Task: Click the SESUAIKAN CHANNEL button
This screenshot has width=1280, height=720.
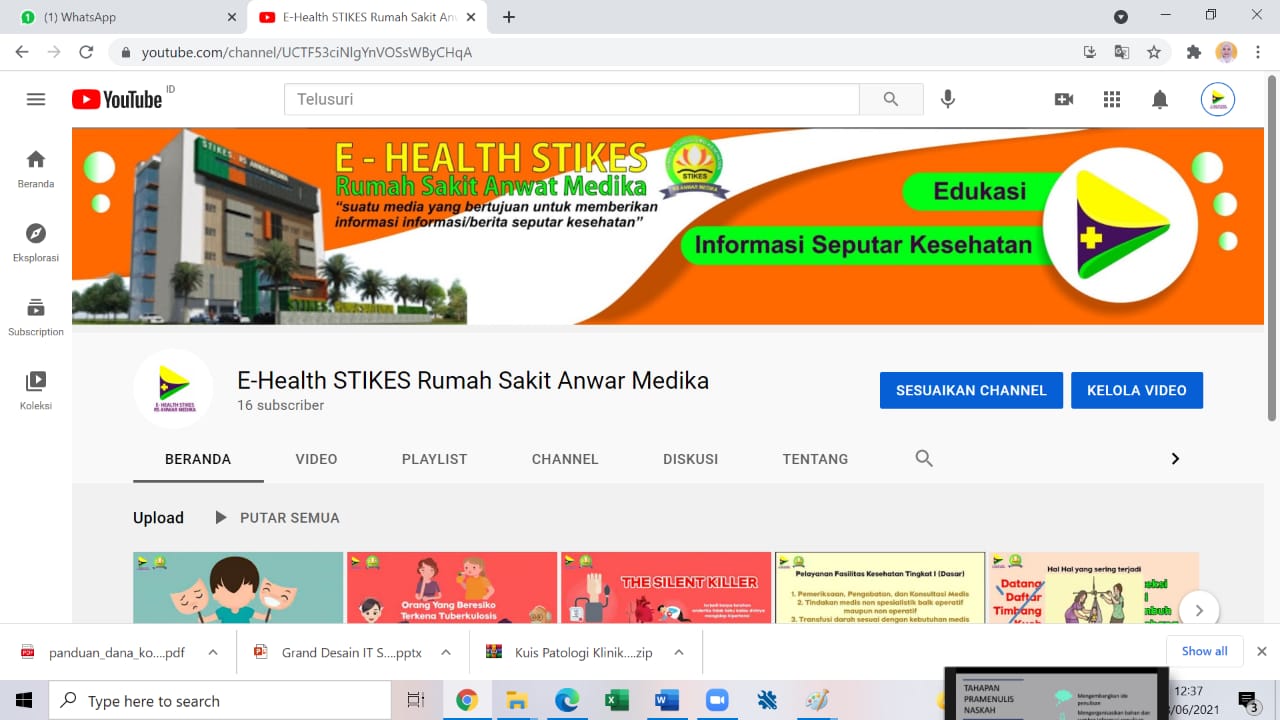Action: pos(971,390)
